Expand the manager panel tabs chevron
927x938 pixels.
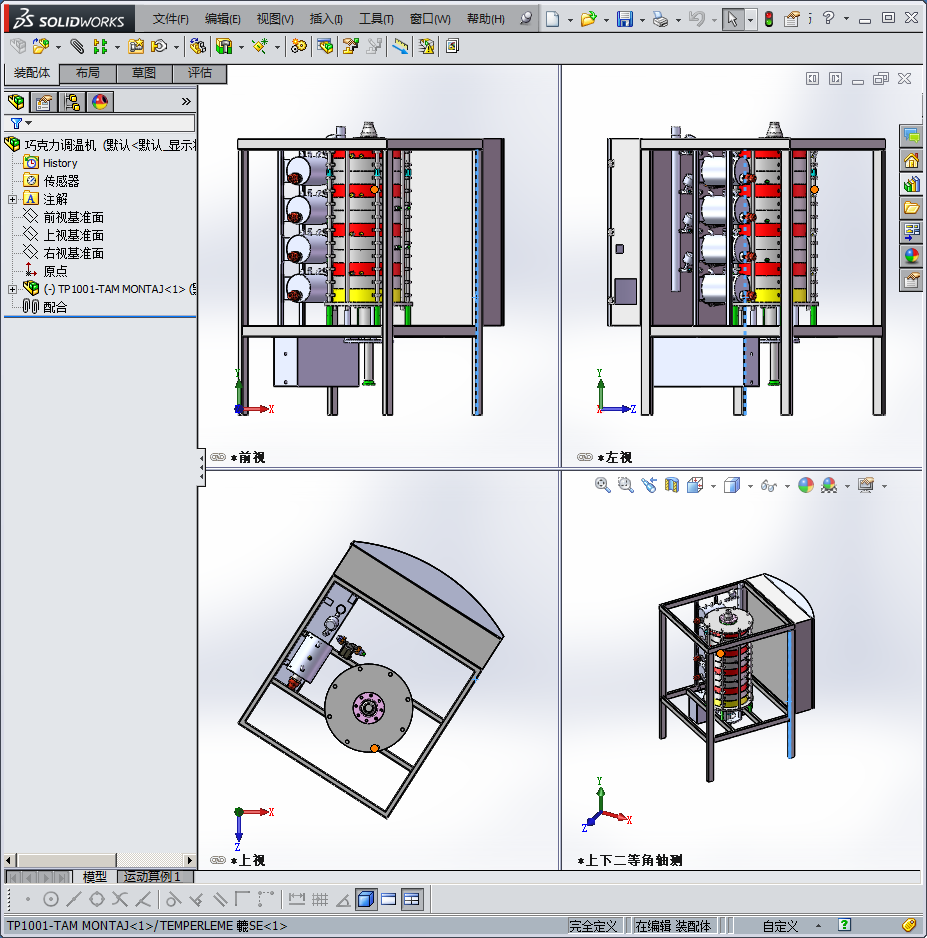click(186, 102)
